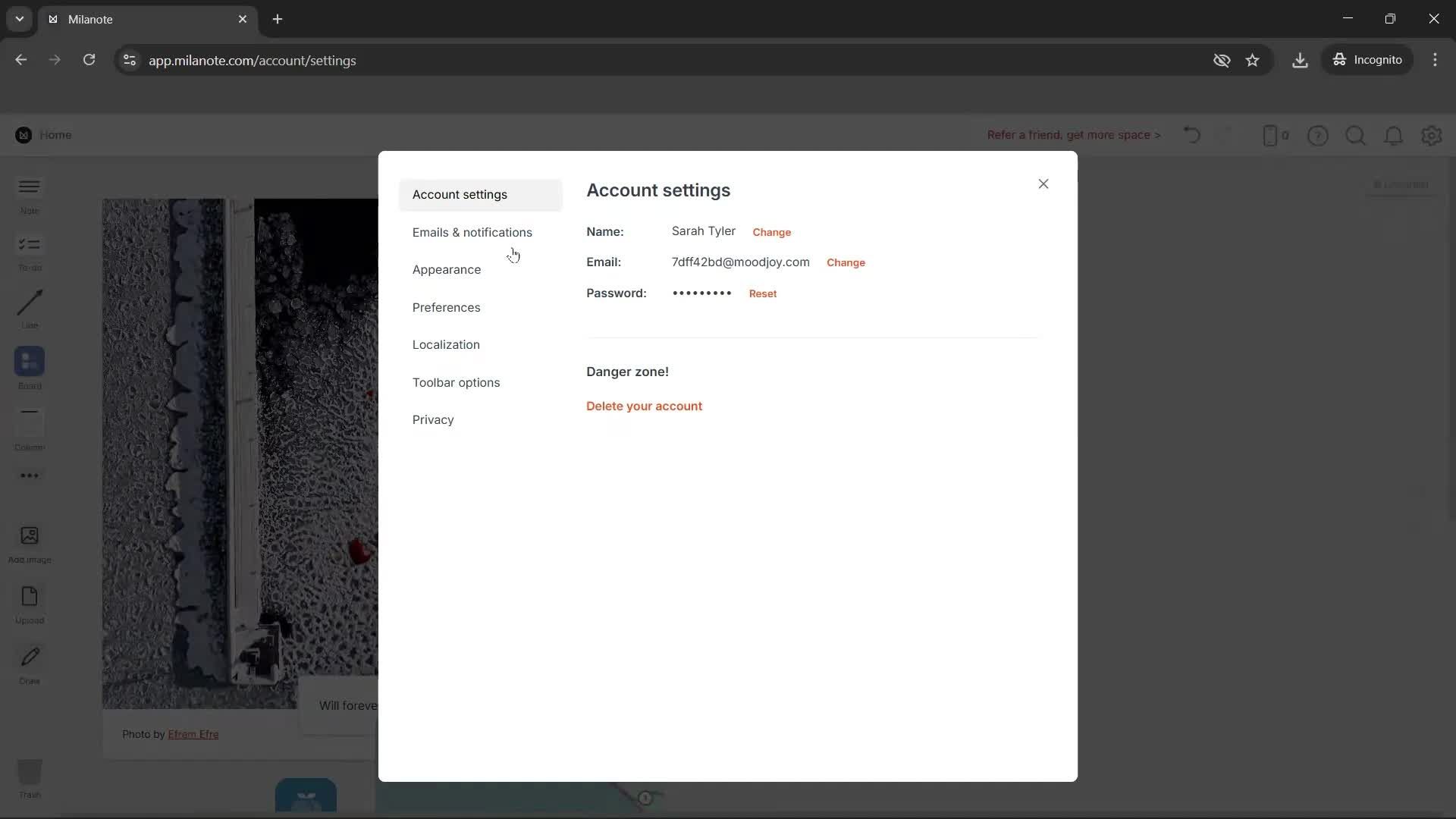Select the Add image tool
Image resolution: width=1456 pixels, height=819 pixels.
coord(29,543)
